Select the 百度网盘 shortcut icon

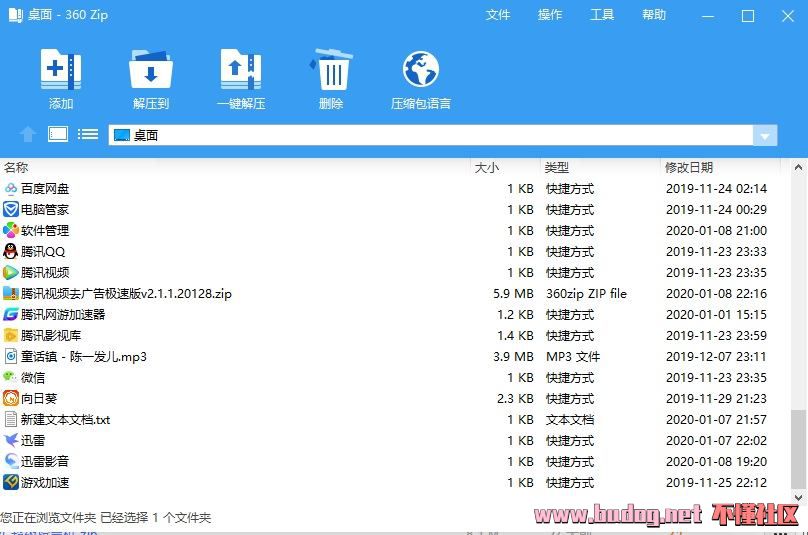[10, 189]
